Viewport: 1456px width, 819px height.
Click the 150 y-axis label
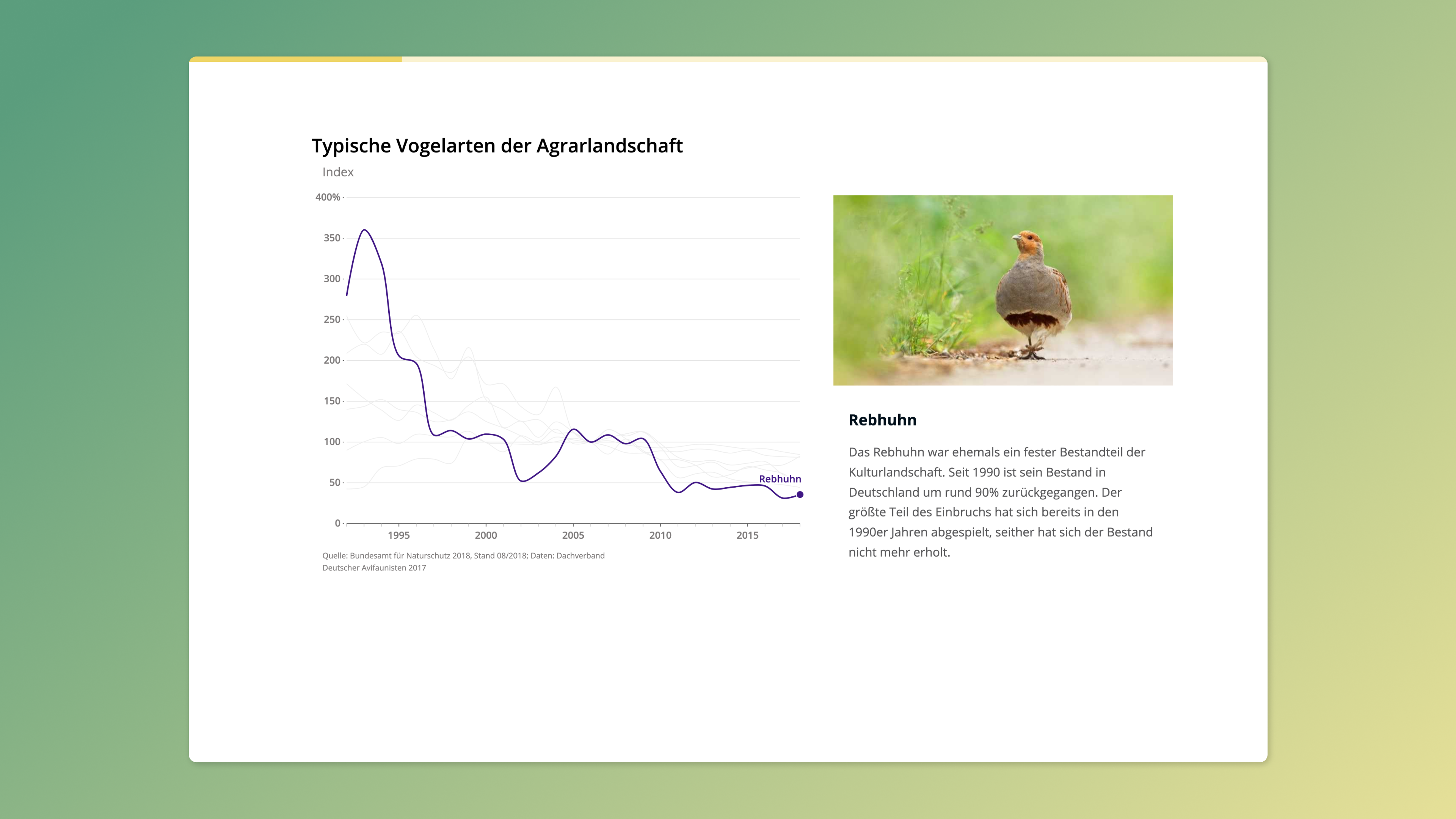click(x=332, y=401)
